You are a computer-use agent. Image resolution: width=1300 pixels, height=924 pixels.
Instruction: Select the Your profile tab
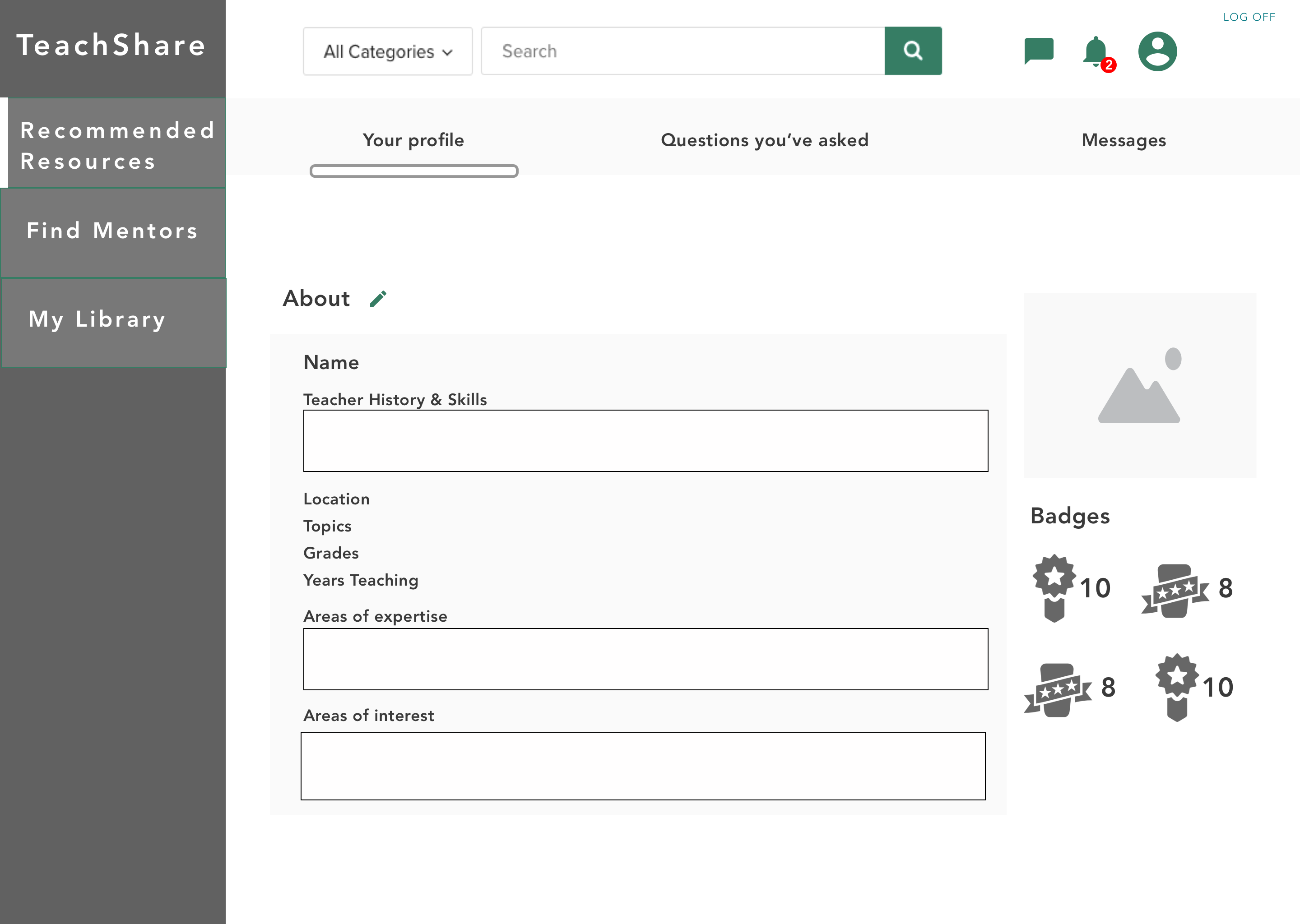(413, 140)
